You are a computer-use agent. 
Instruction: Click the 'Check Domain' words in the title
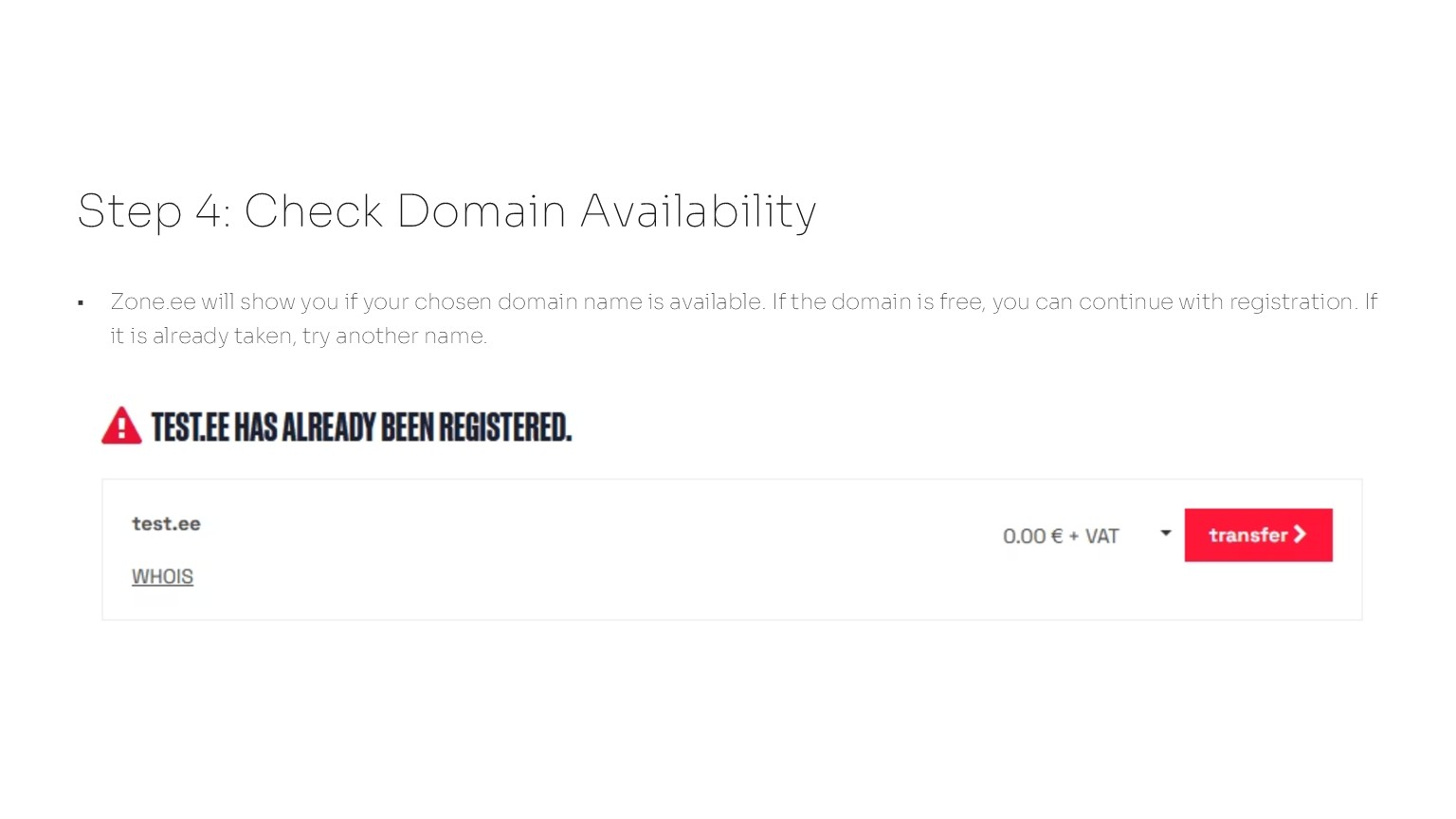[406, 210]
